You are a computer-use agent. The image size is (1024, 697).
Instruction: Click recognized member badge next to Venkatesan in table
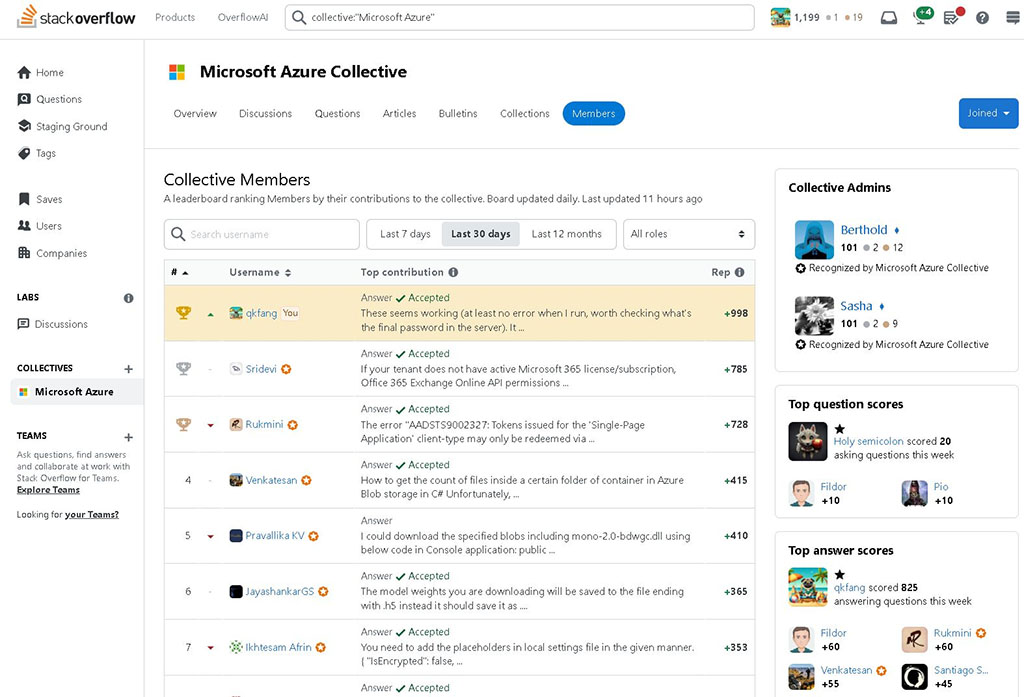point(306,480)
